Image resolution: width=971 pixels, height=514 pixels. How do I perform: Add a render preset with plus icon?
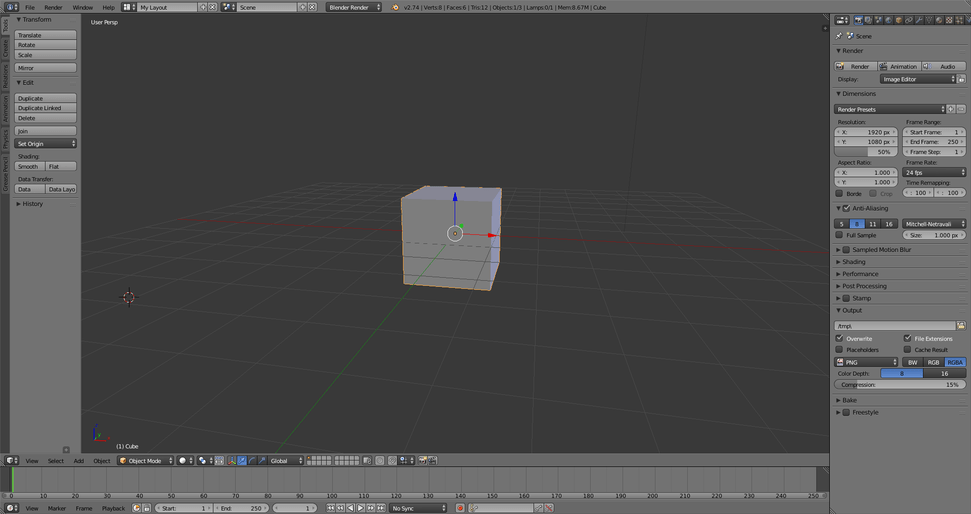tap(951, 109)
